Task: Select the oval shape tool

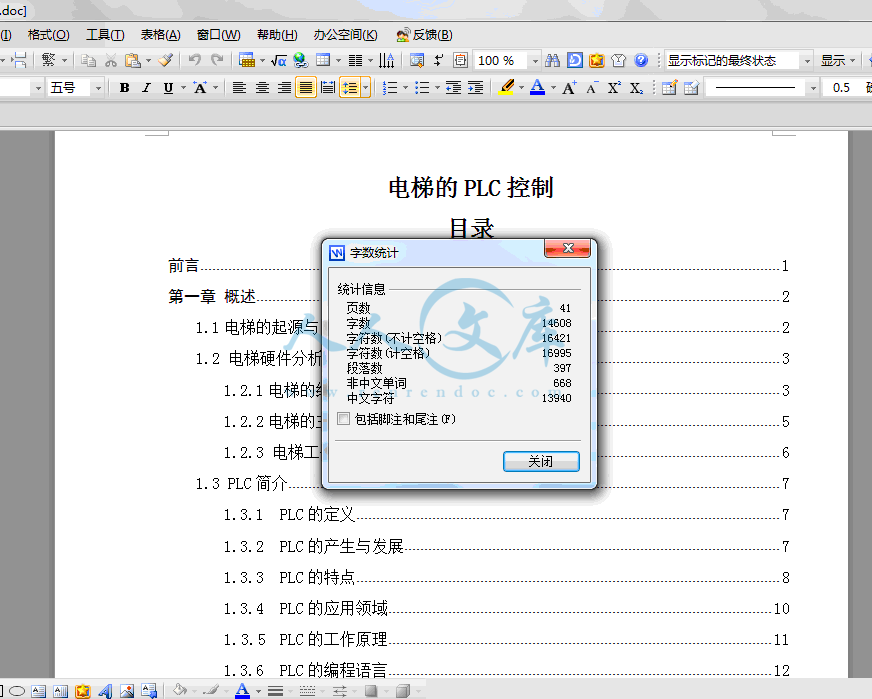Action: click(17, 691)
